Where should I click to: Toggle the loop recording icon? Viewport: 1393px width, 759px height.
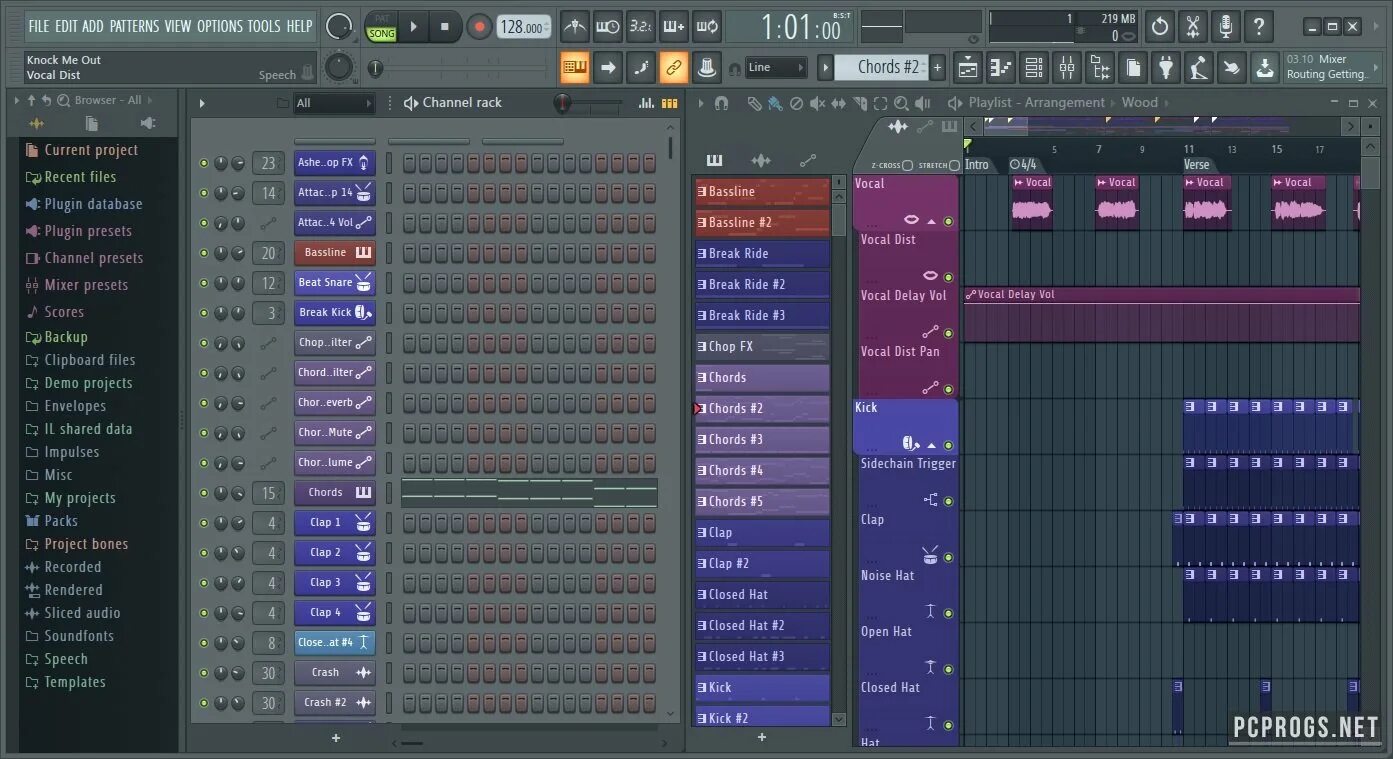pos(707,27)
